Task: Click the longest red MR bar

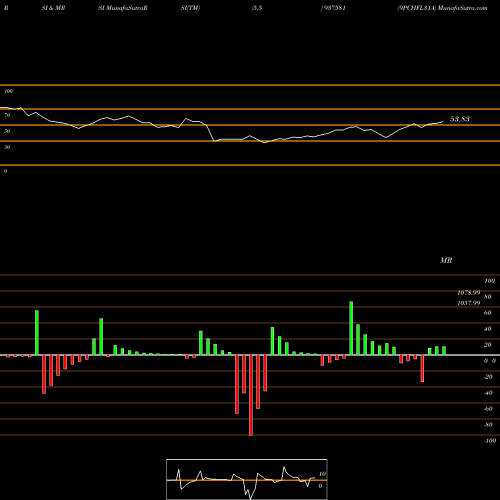Action: [x=251, y=395]
